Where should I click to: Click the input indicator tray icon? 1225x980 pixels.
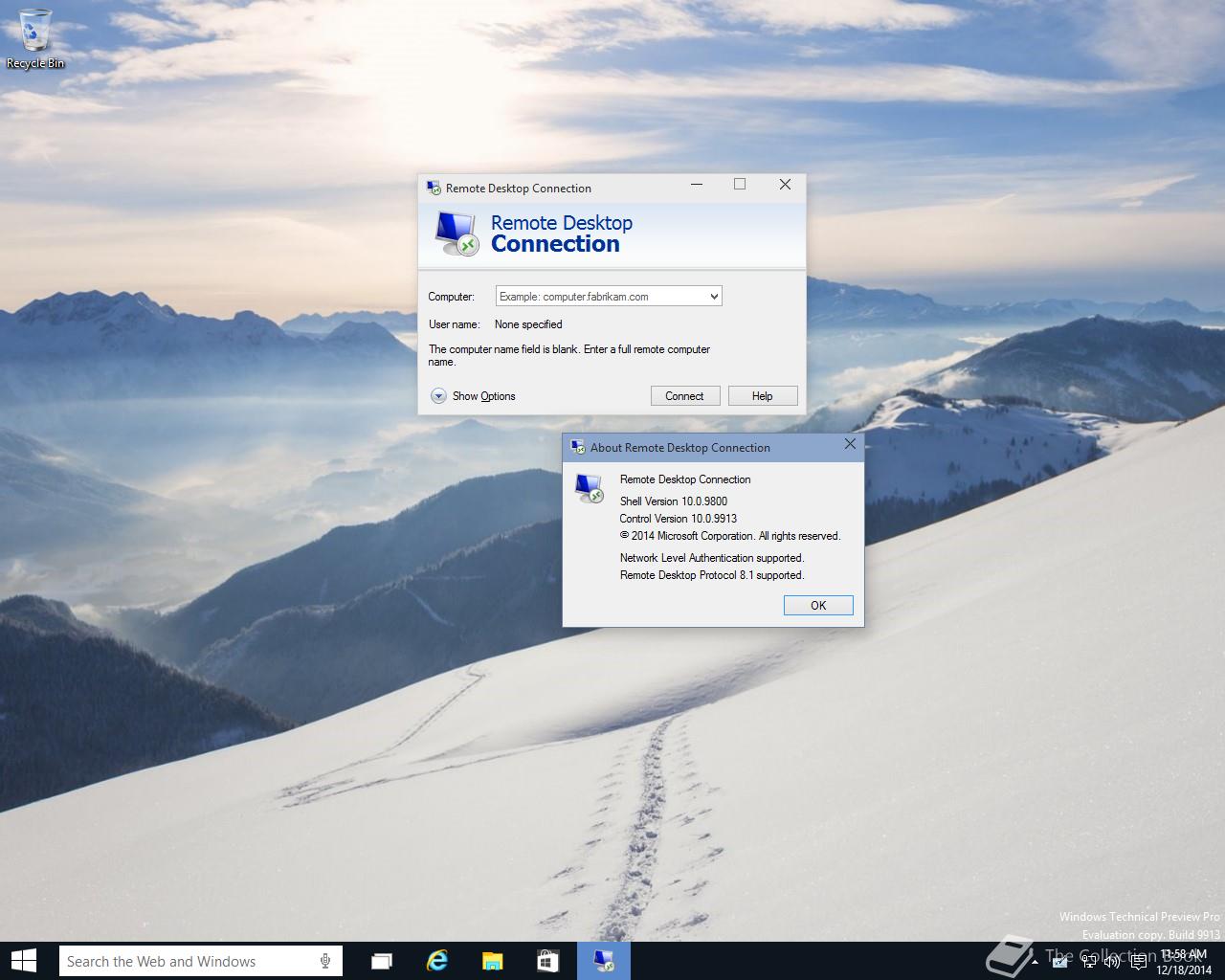point(1059,962)
